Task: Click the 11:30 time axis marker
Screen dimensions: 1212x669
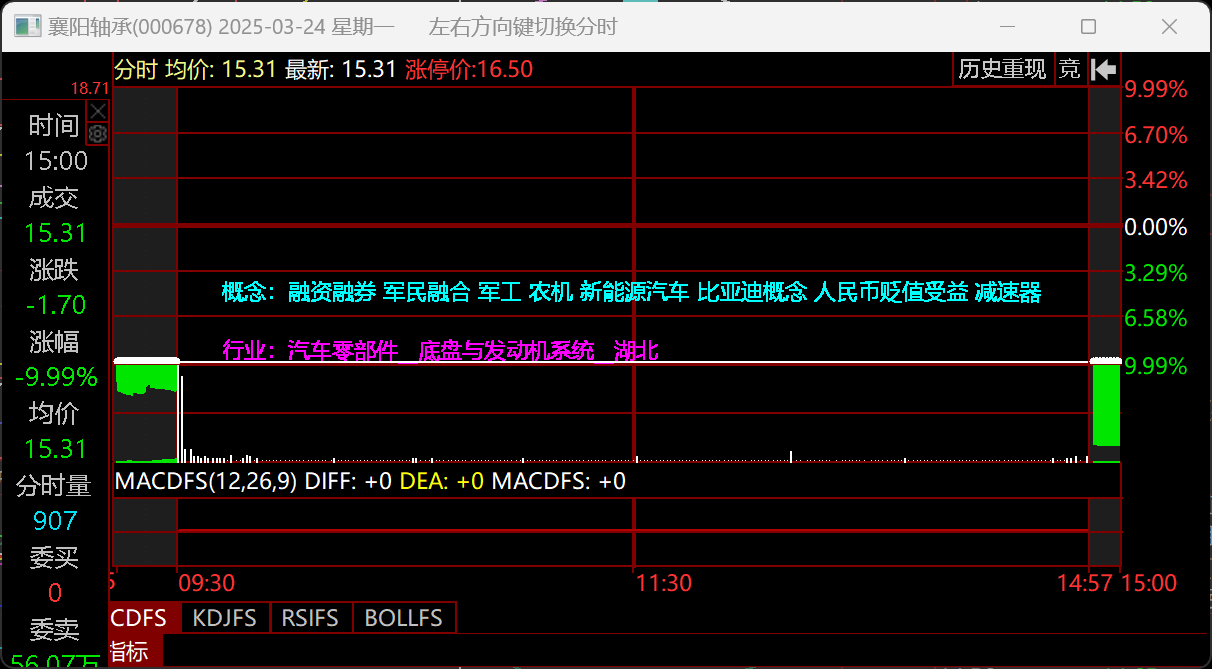Action: [664, 583]
